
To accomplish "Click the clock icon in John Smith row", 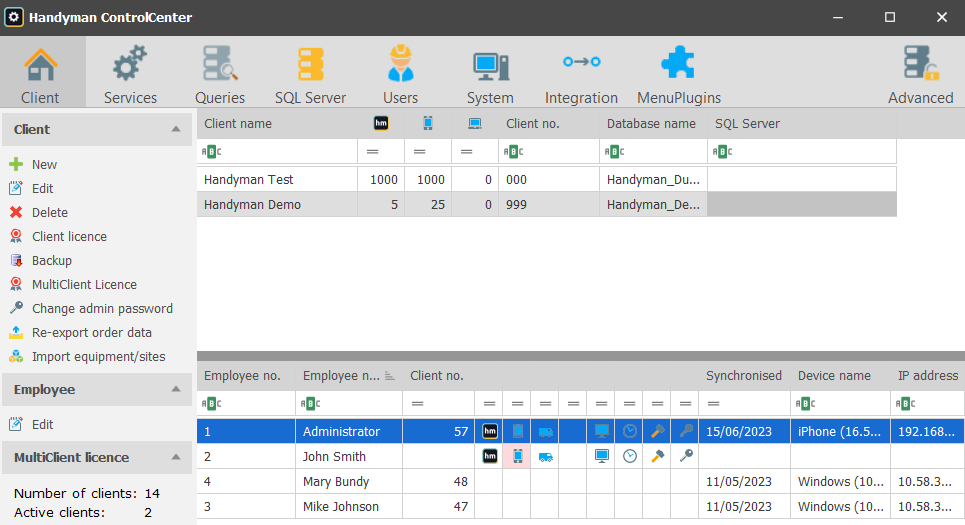I will click(630, 456).
